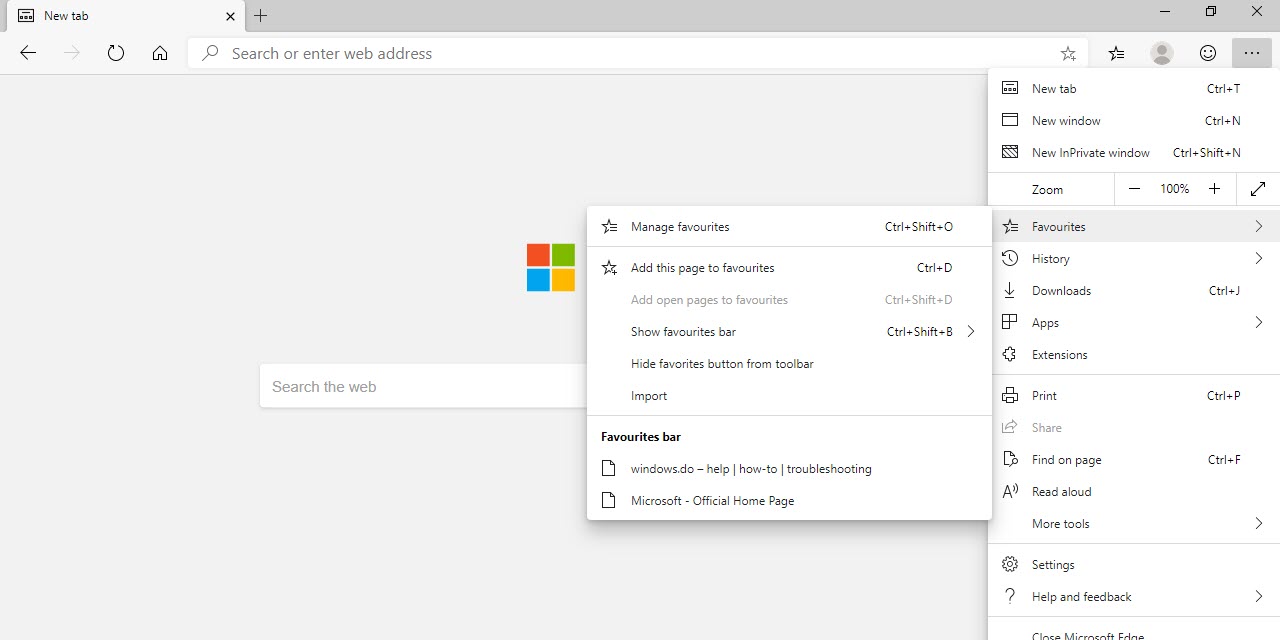Click the profile avatar icon
This screenshot has height=640, width=1280.
click(1162, 53)
